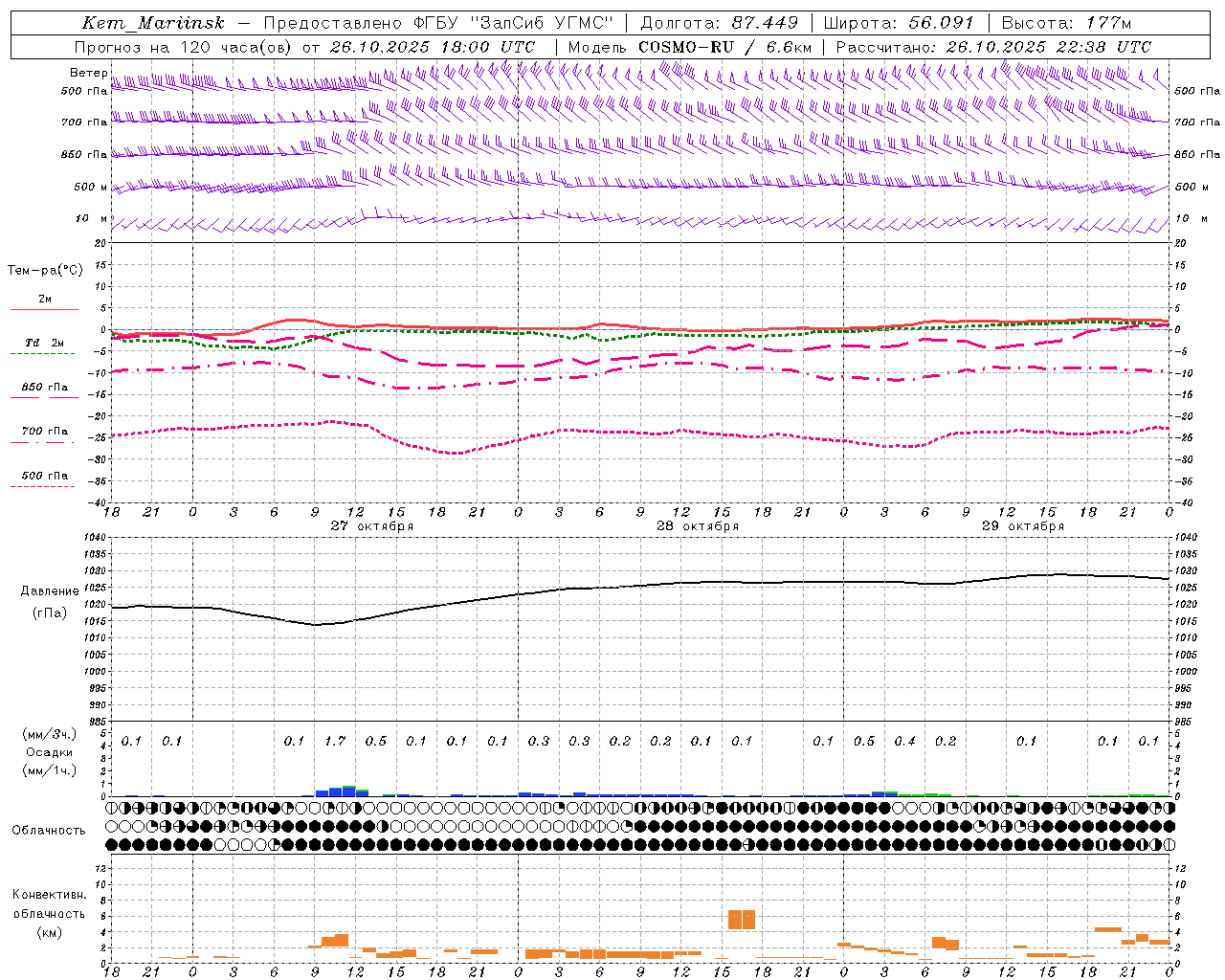
Task: Click the 'Td 2м' dew point legend entry
Action: 44,343
